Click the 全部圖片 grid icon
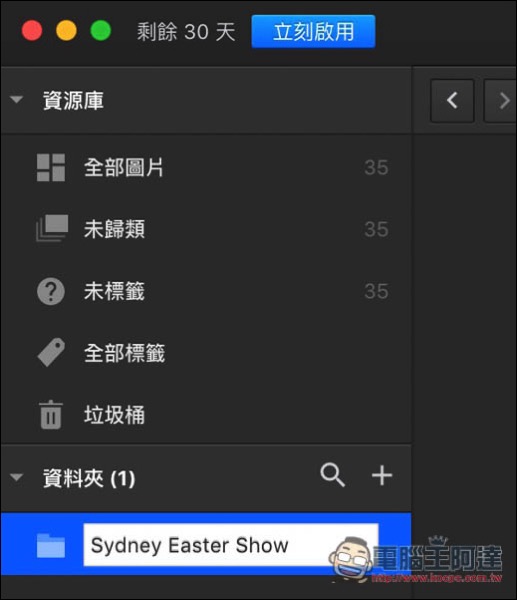The width and height of the screenshot is (517, 600). pyautogui.click(x=51, y=167)
